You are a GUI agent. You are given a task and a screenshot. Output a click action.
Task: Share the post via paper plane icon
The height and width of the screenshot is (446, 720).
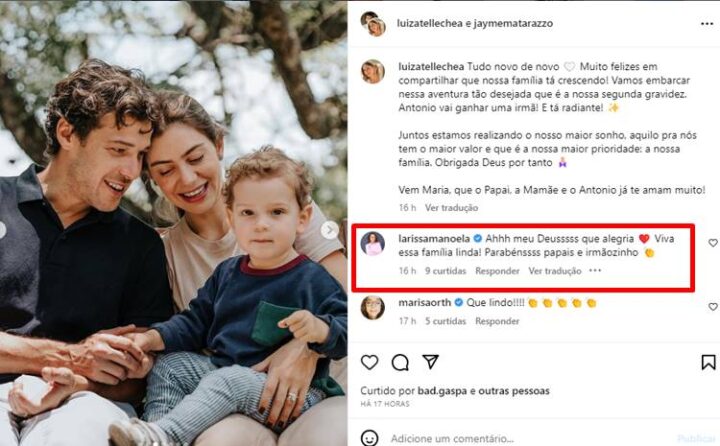430,362
